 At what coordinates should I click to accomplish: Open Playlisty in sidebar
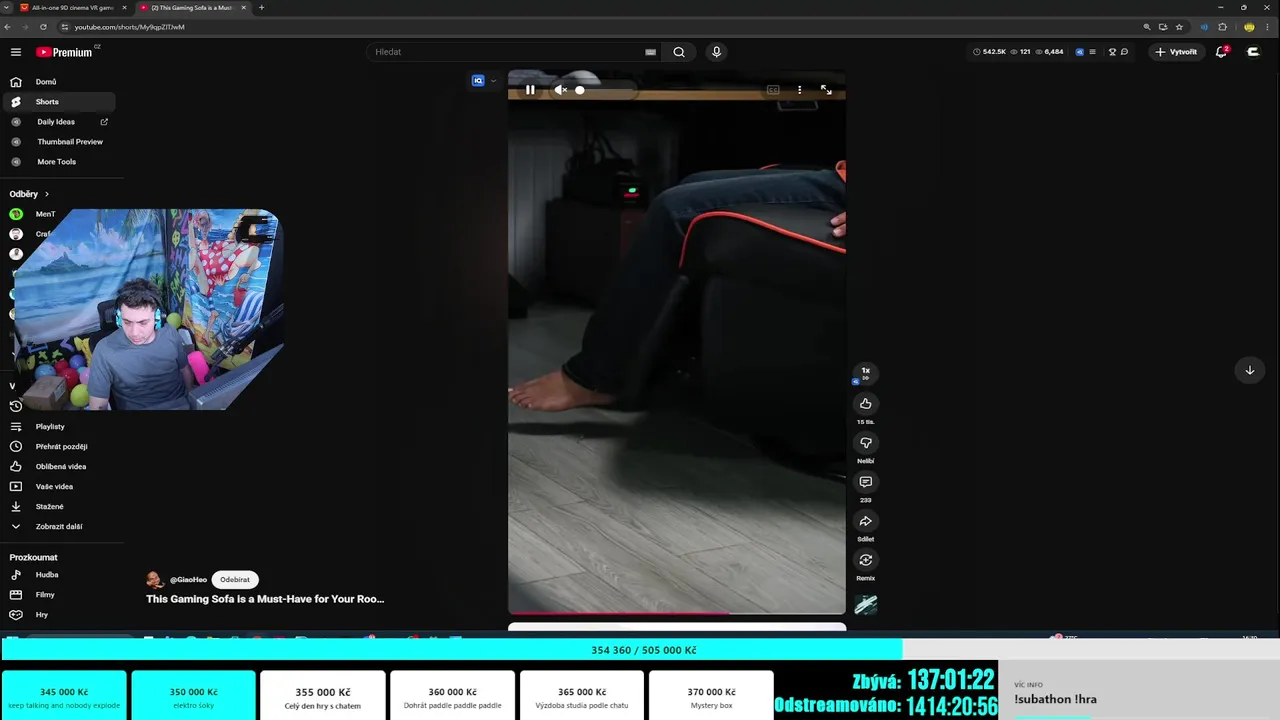[x=60, y=427]
